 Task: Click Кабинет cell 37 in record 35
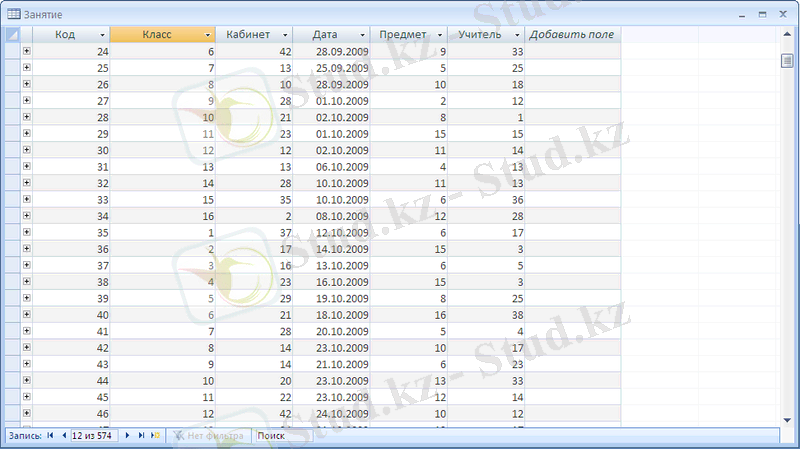(x=254, y=233)
